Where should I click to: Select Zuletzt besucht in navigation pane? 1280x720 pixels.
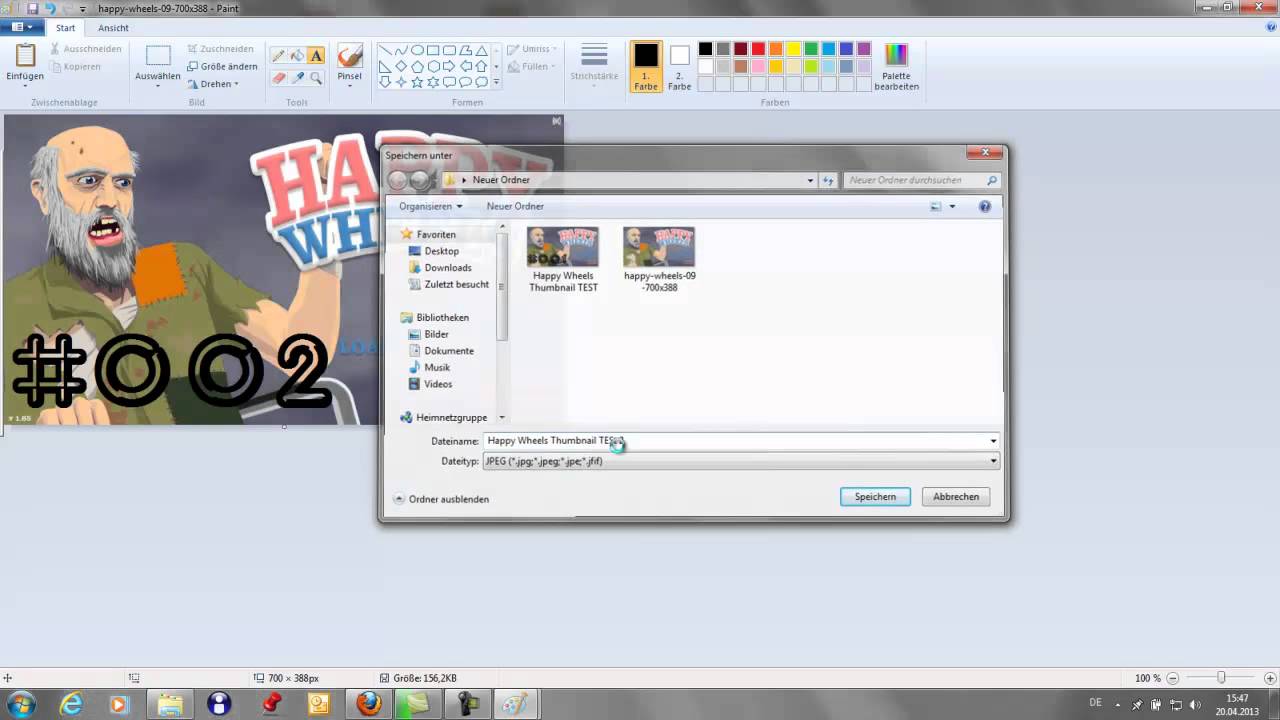(x=456, y=284)
